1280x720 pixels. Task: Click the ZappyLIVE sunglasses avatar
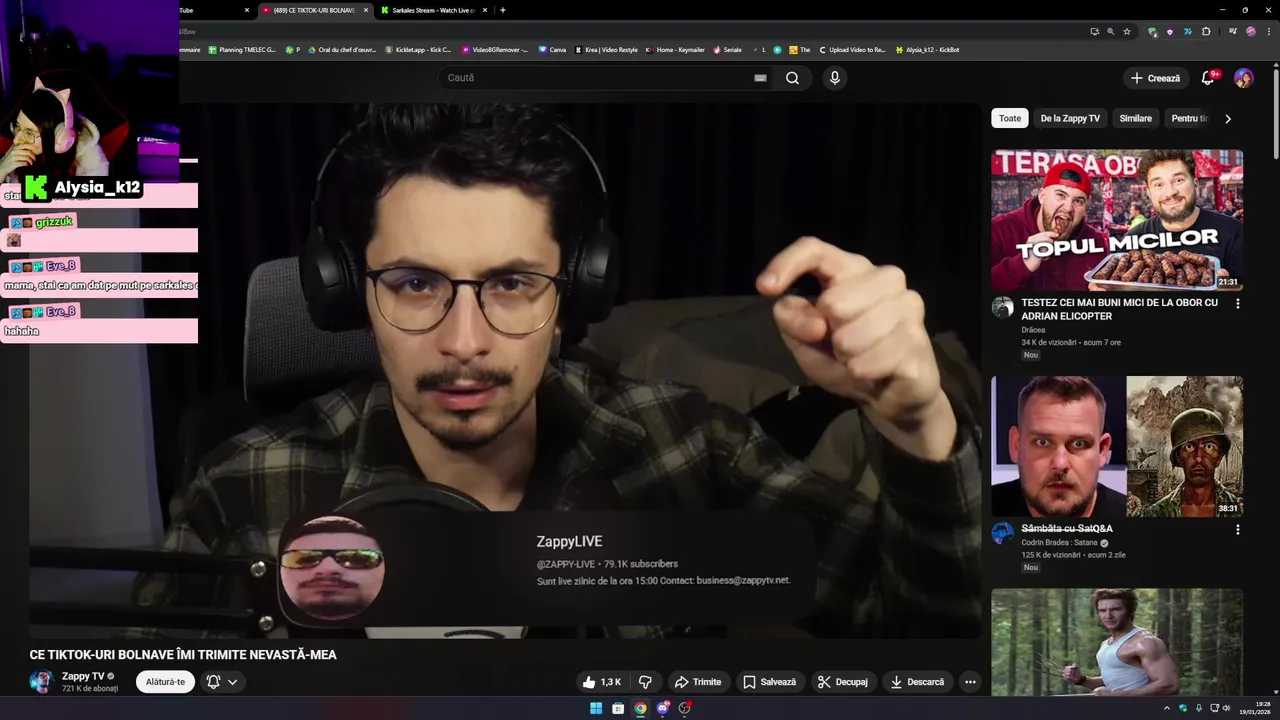(331, 568)
